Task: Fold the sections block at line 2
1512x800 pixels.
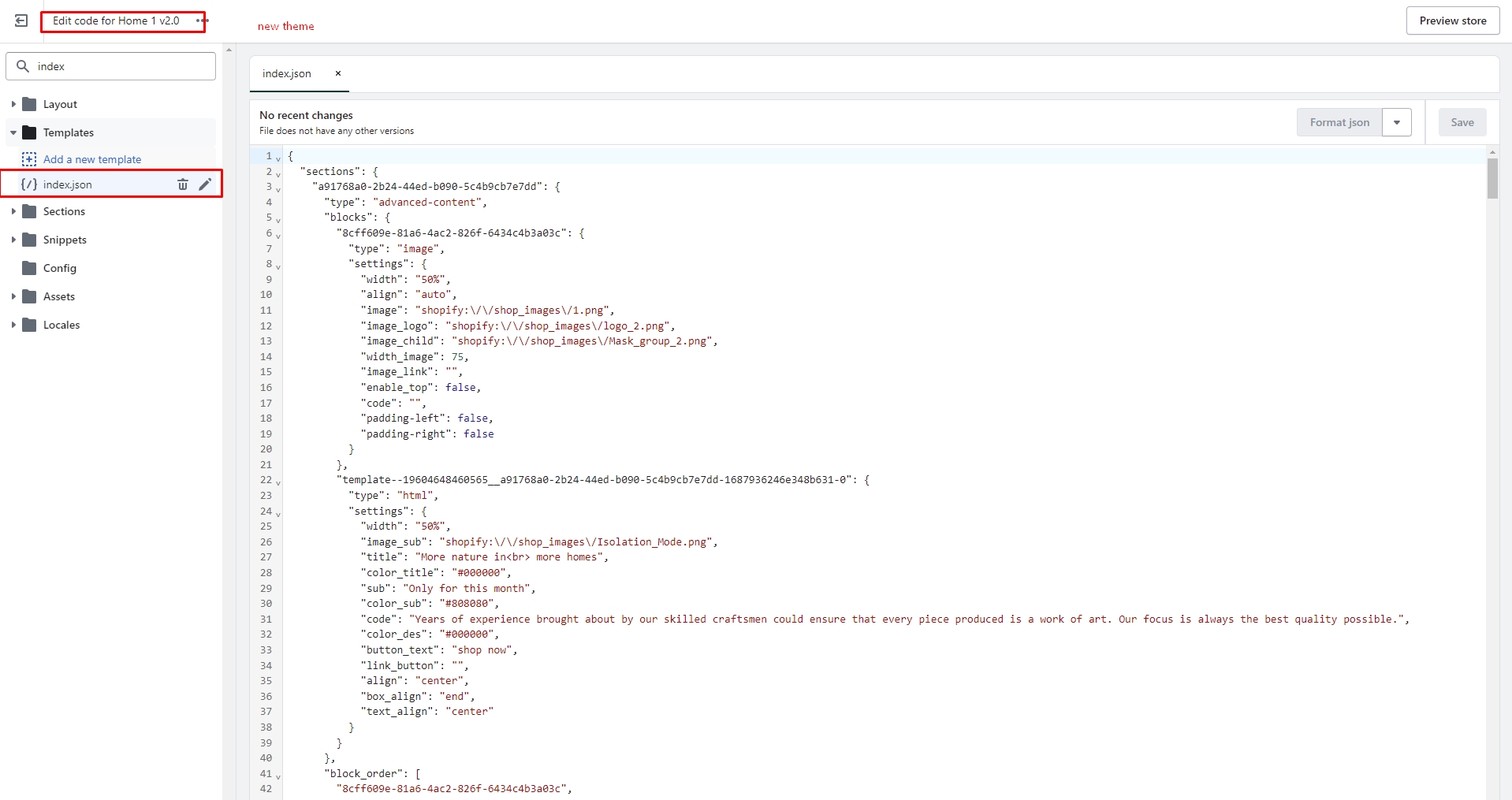Action: tap(278, 174)
